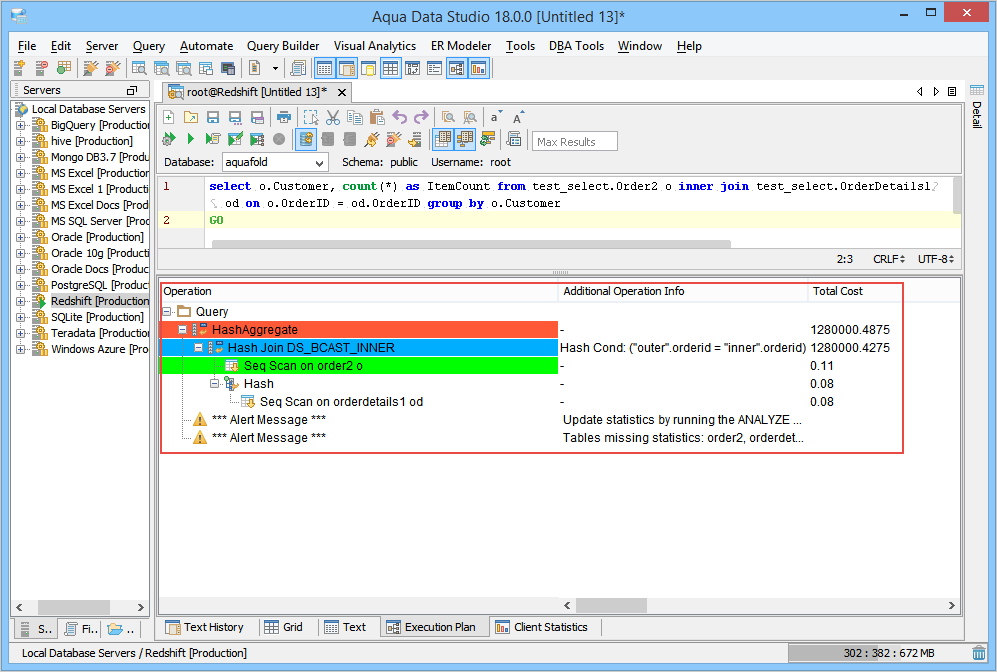The height and width of the screenshot is (672, 997).
Task: Select the Seq Scan on order2 o row
Action: click(x=359, y=366)
